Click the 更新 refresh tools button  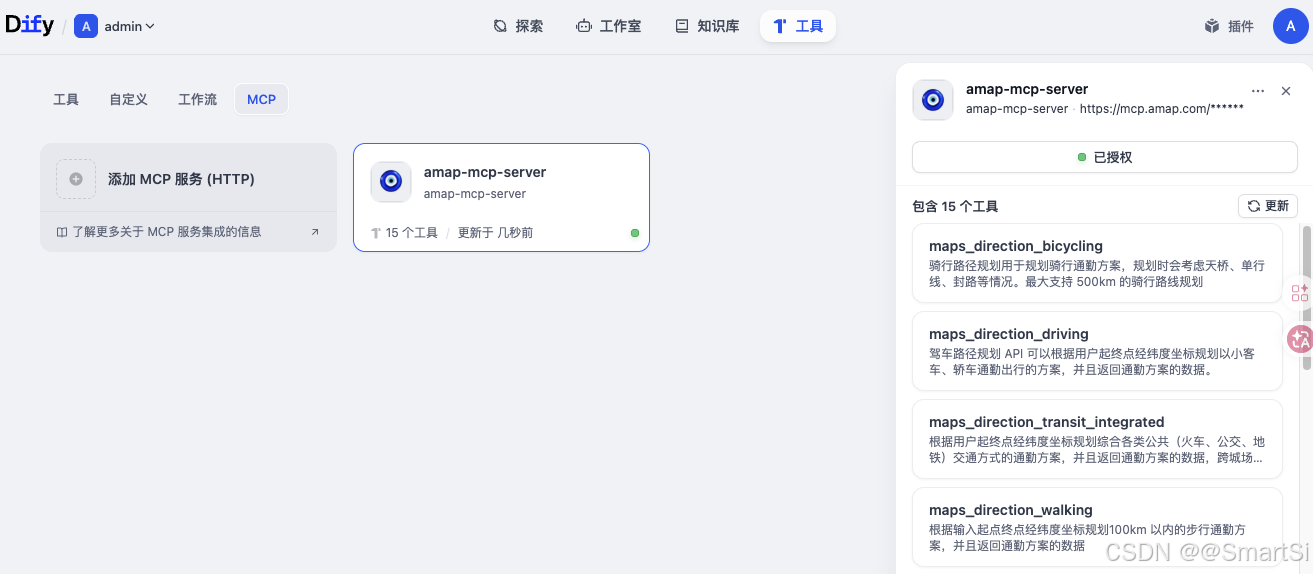click(1268, 206)
